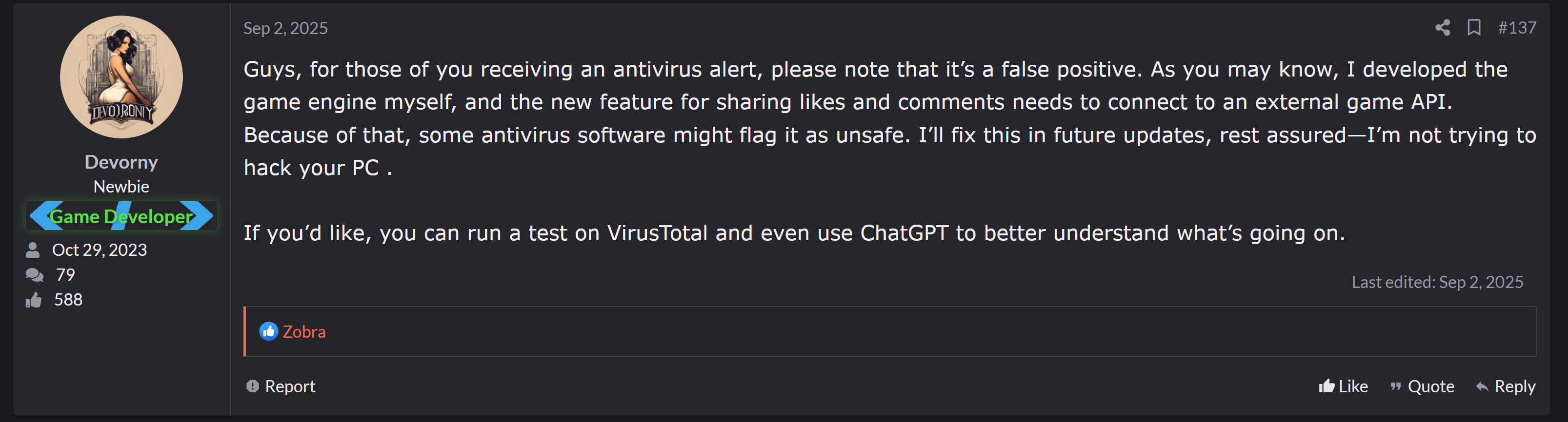Screen dimensions: 1568x422
Task: Click the reaction score thumbs-up icon
Action: pos(34,300)
